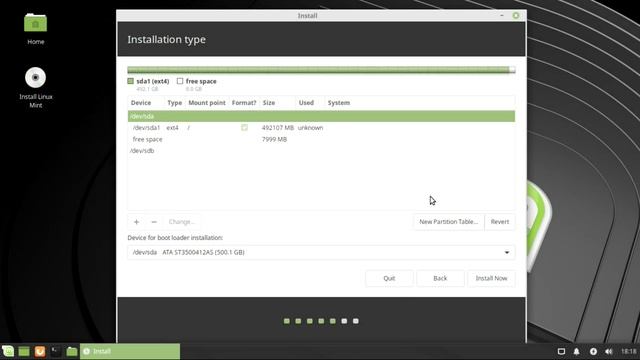Open the boot loader device dropdown

(321, 253)
